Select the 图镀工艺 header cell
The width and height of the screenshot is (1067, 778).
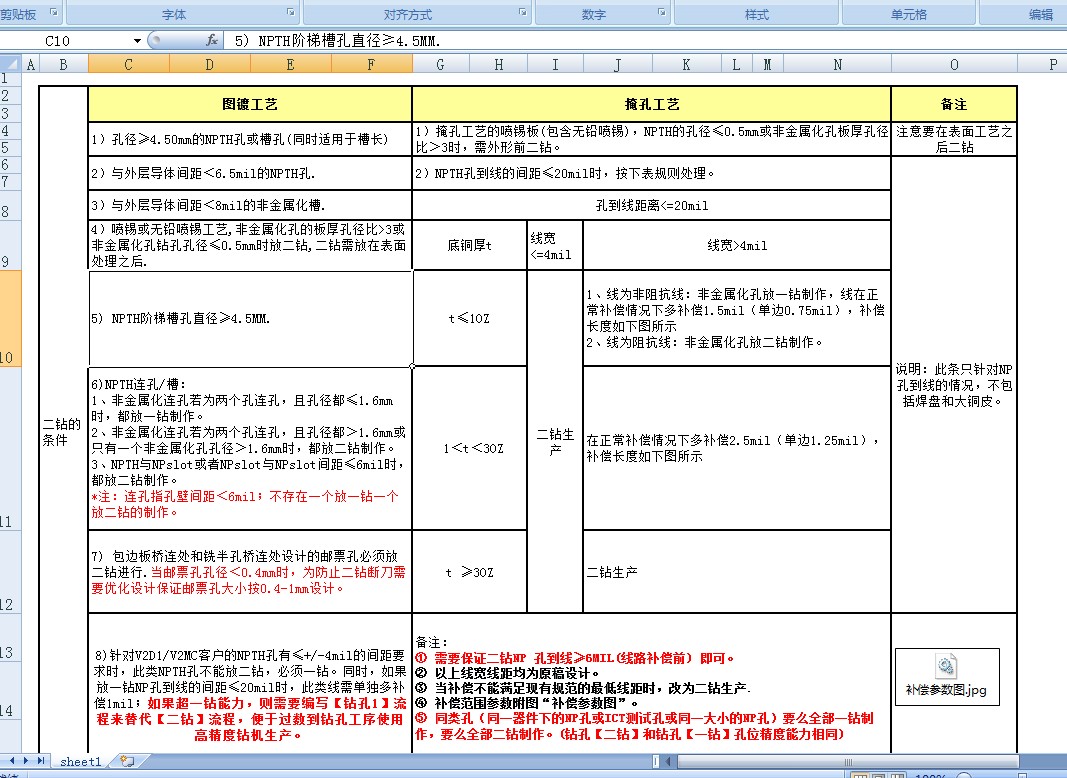pyautogui.click(x=250, y=104)
